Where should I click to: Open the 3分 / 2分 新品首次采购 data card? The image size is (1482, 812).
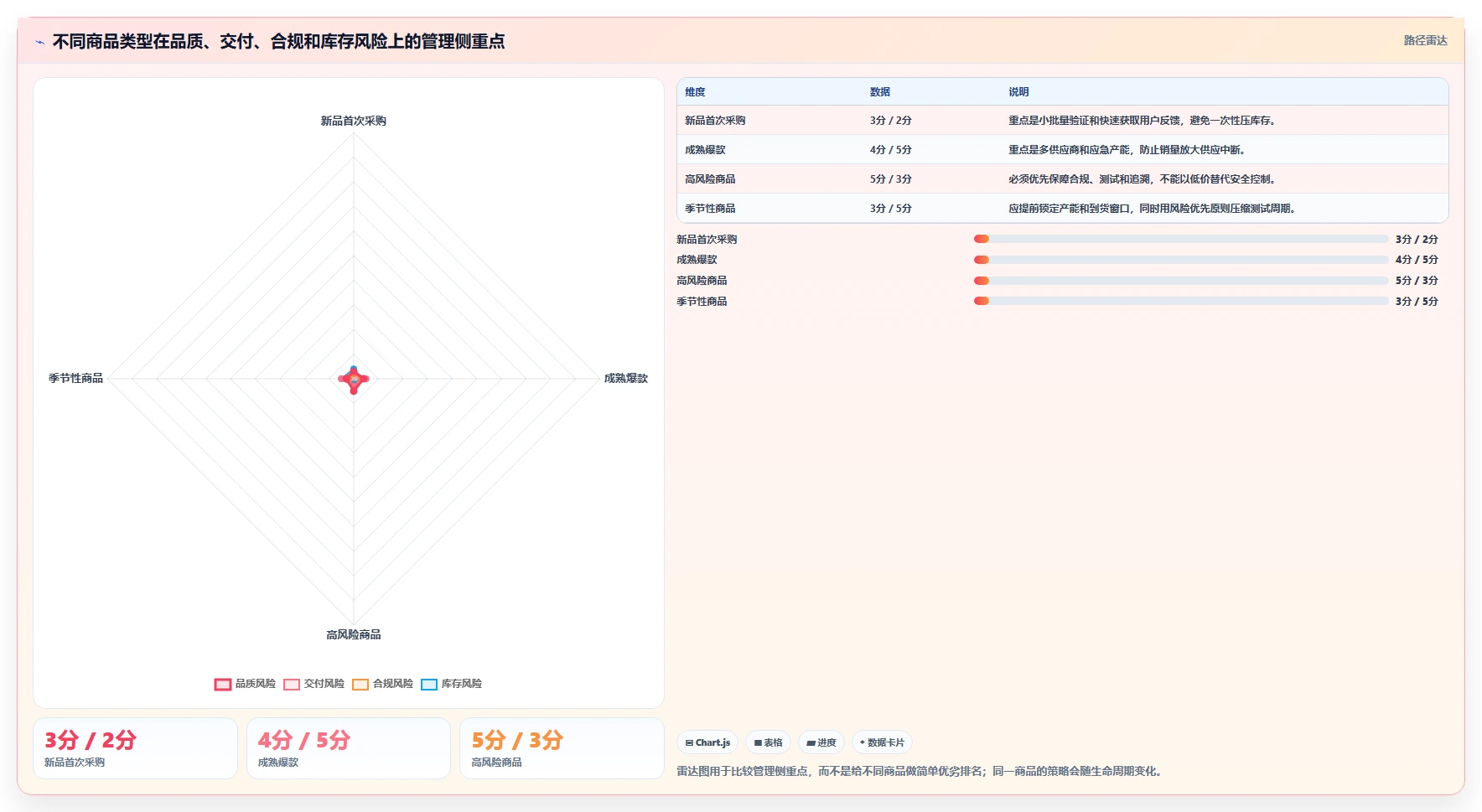click(135, 748)
